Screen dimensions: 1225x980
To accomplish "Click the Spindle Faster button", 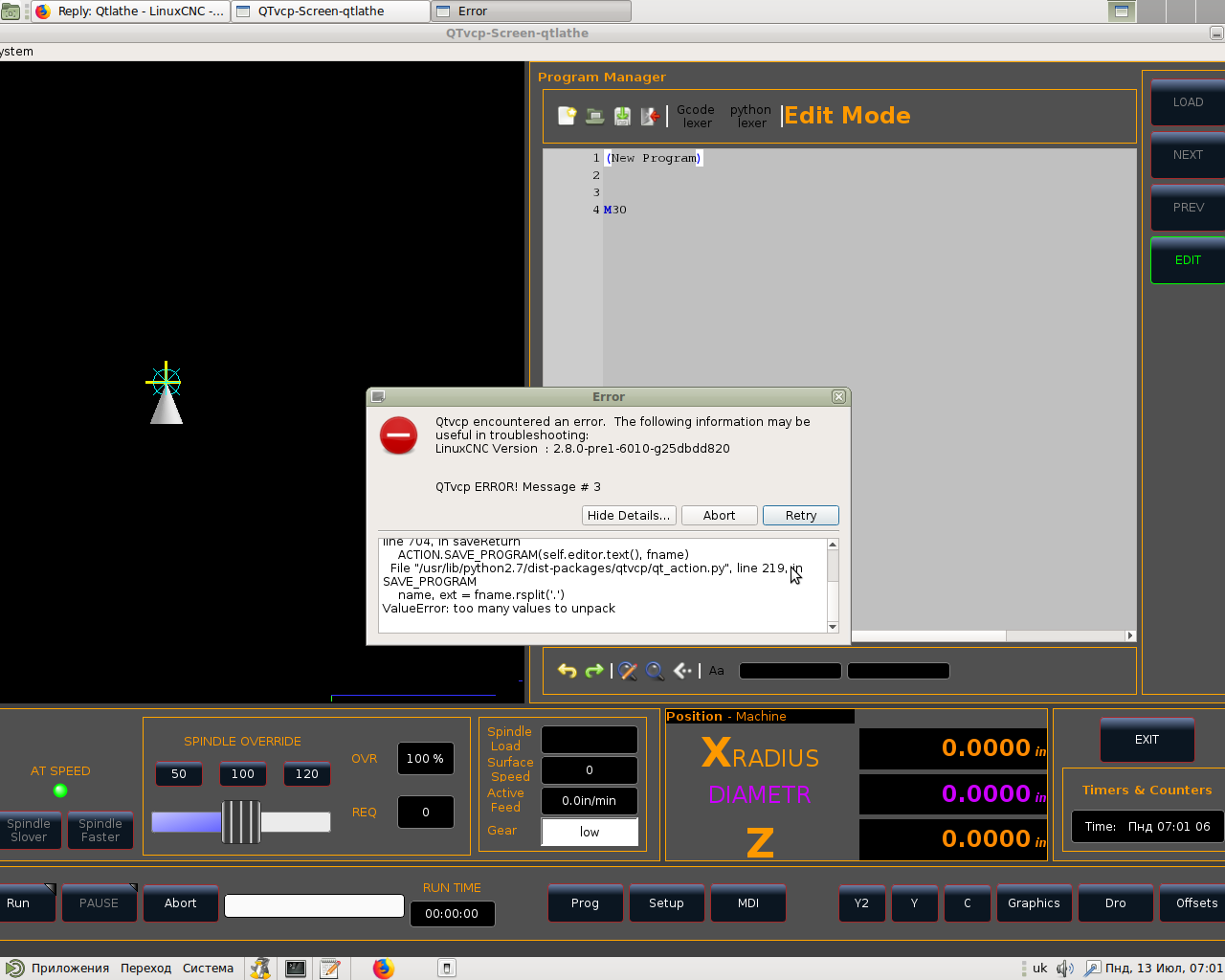I will tap(100, 831).
